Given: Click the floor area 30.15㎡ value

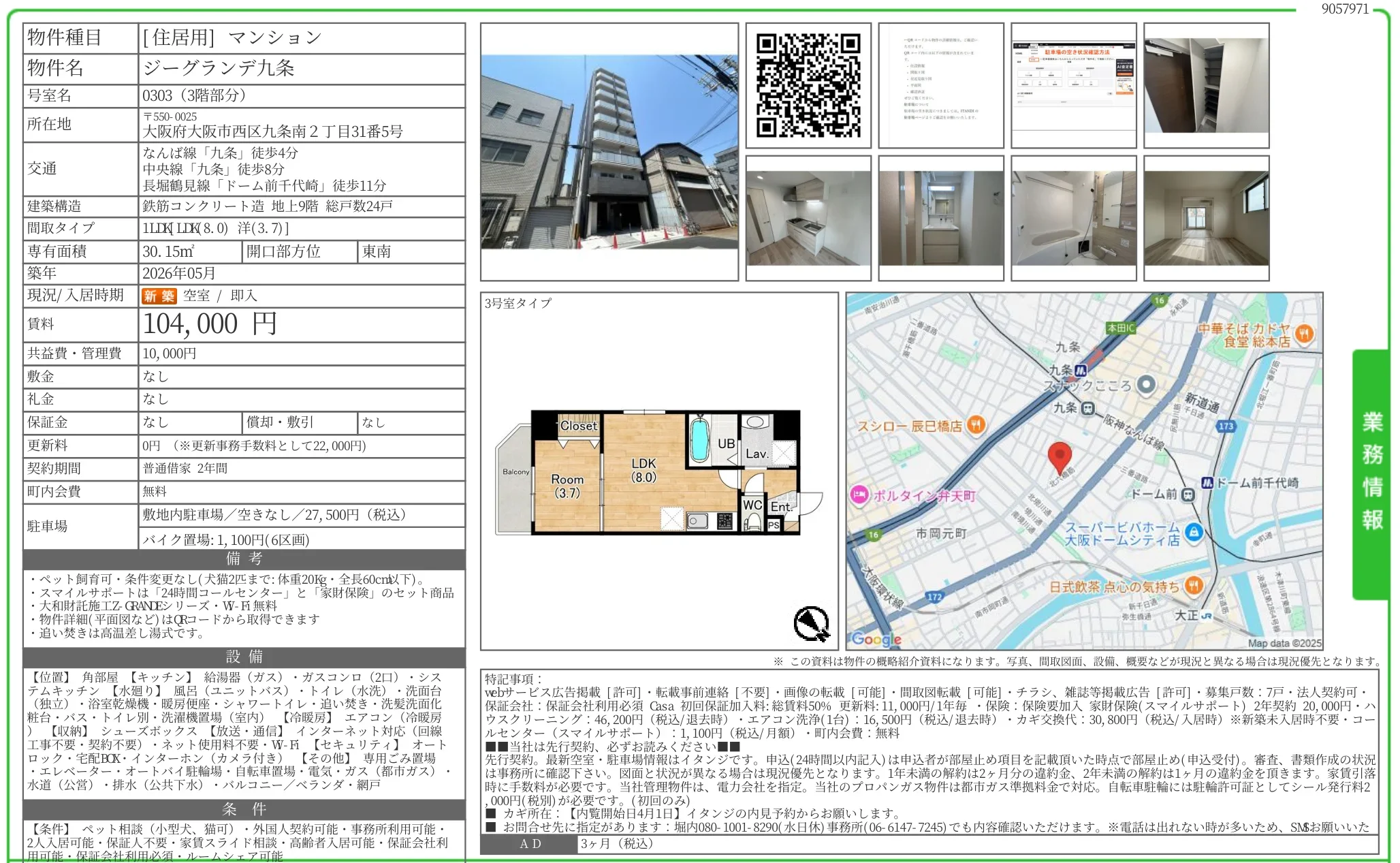Looking at the screenshot, I should pyautogui.click(x=168, y=251).
